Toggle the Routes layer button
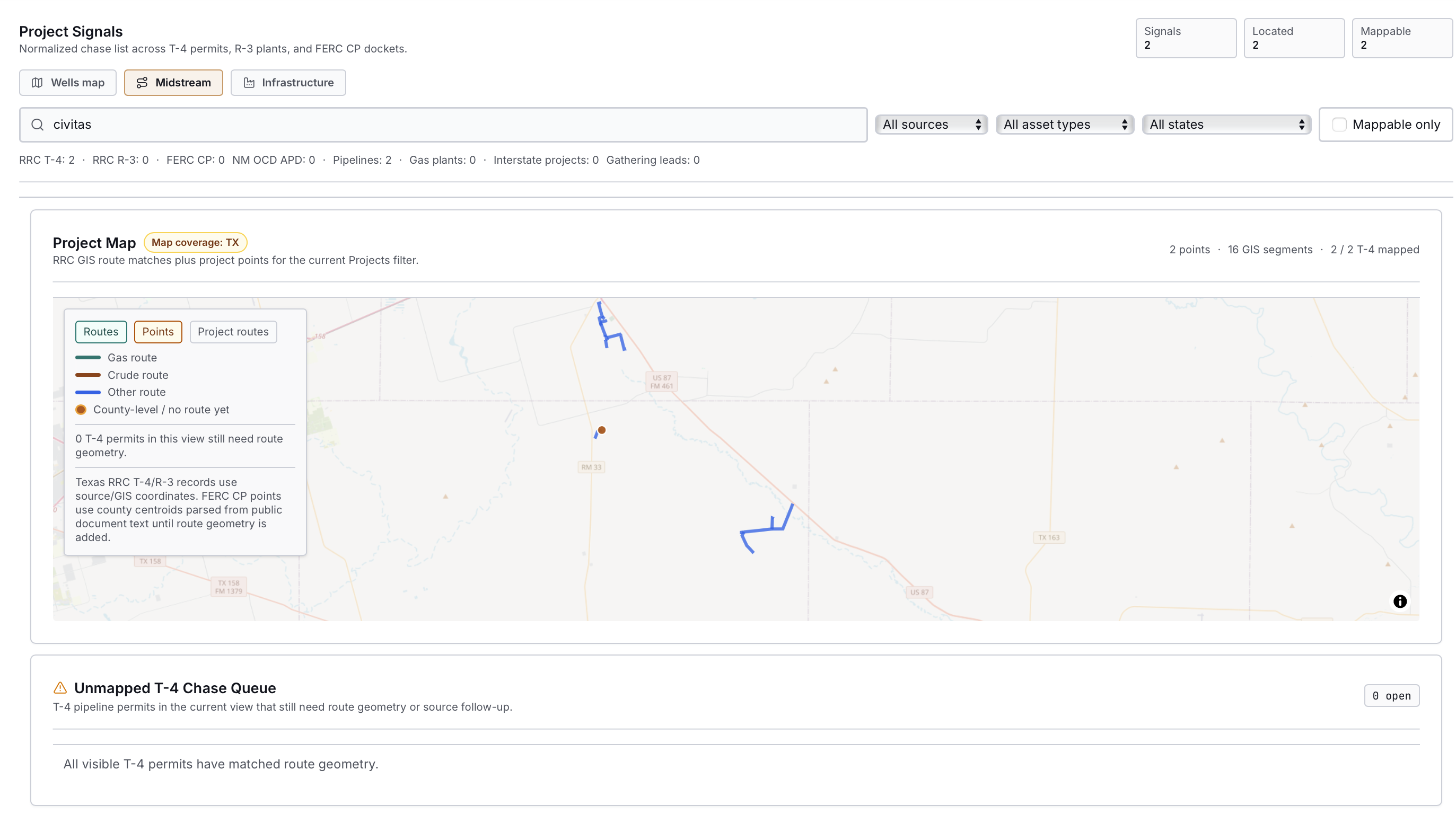The width and height of the screenshot is (1456, 814). click(101, 332)
